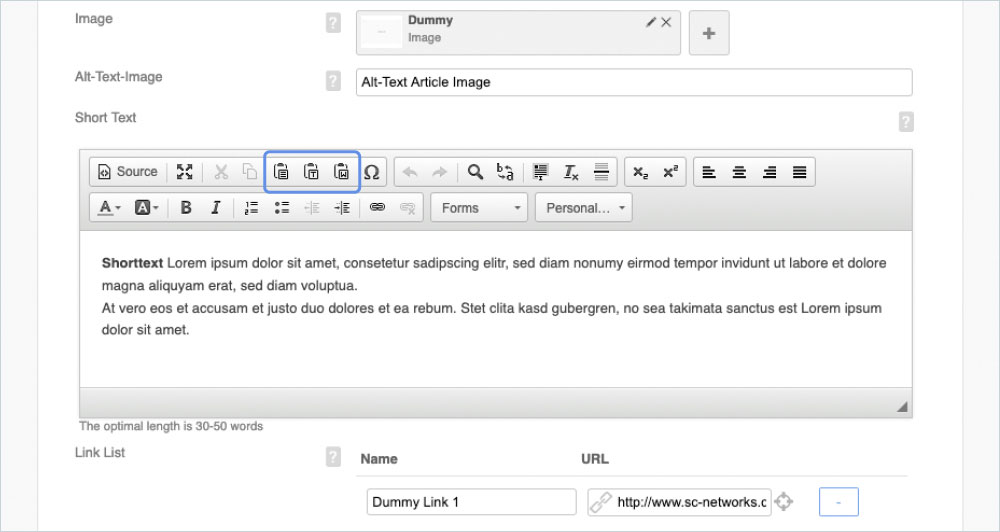The image size is (1000, 532).
Task: Open the background color dropdown
Action: click(x=146, y=208)
